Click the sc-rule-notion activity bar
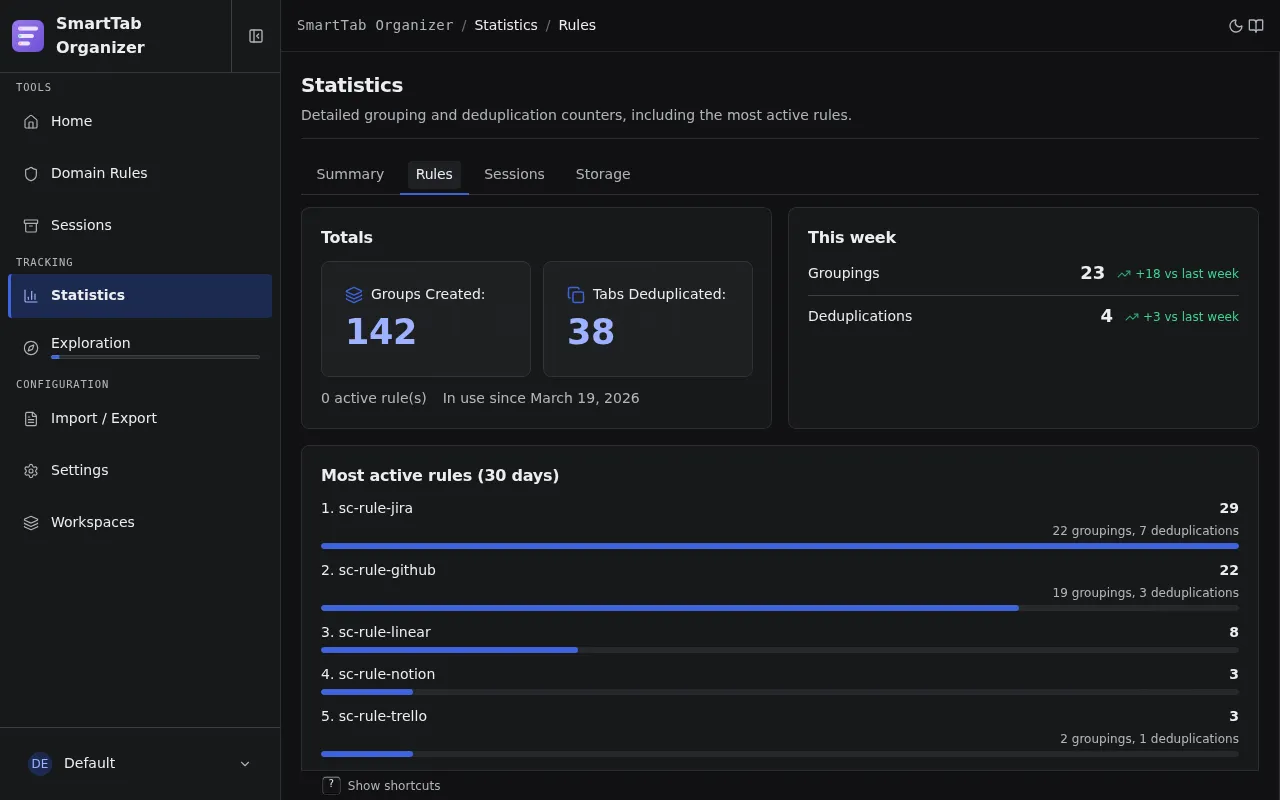 pos(780,692)
